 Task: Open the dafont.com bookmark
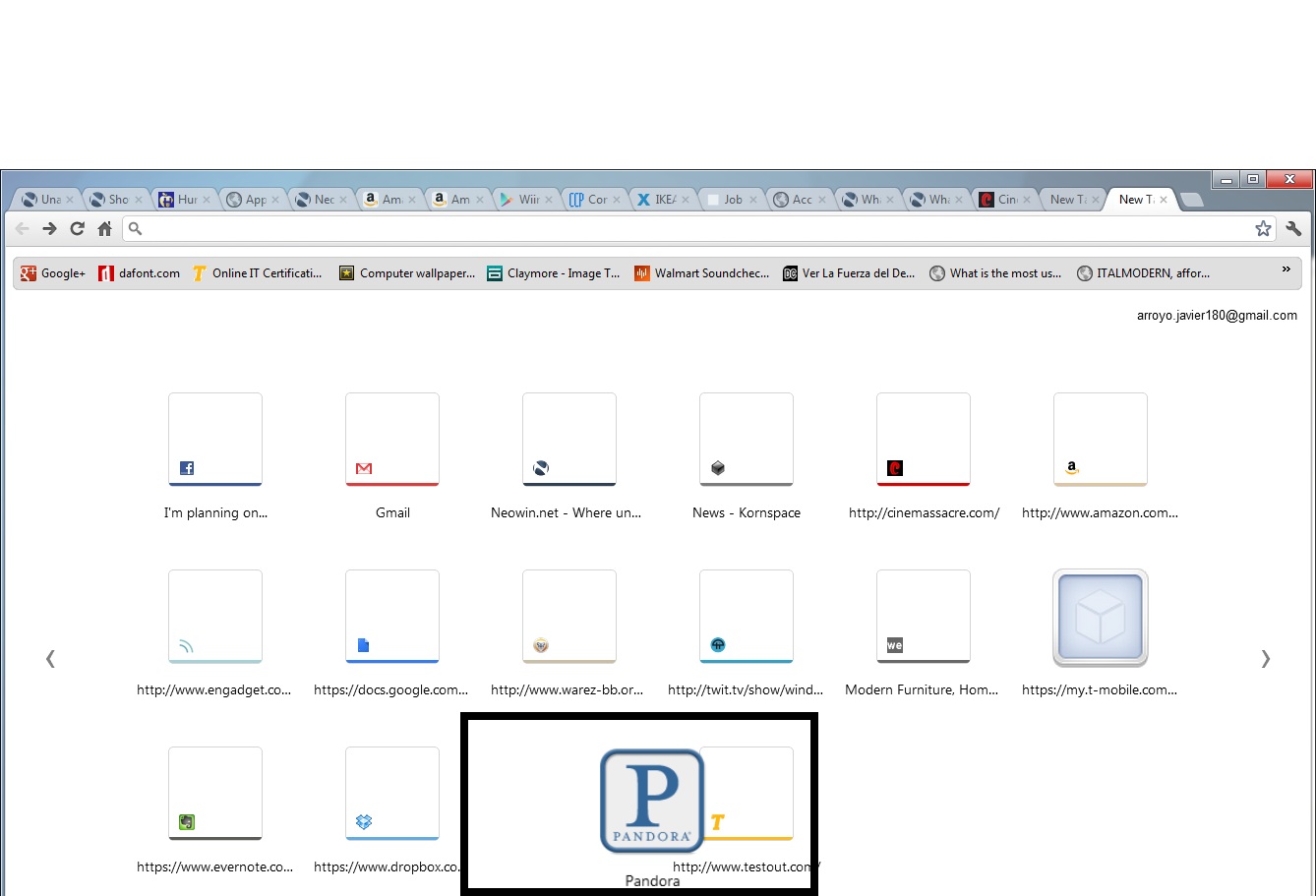point(140,273)
